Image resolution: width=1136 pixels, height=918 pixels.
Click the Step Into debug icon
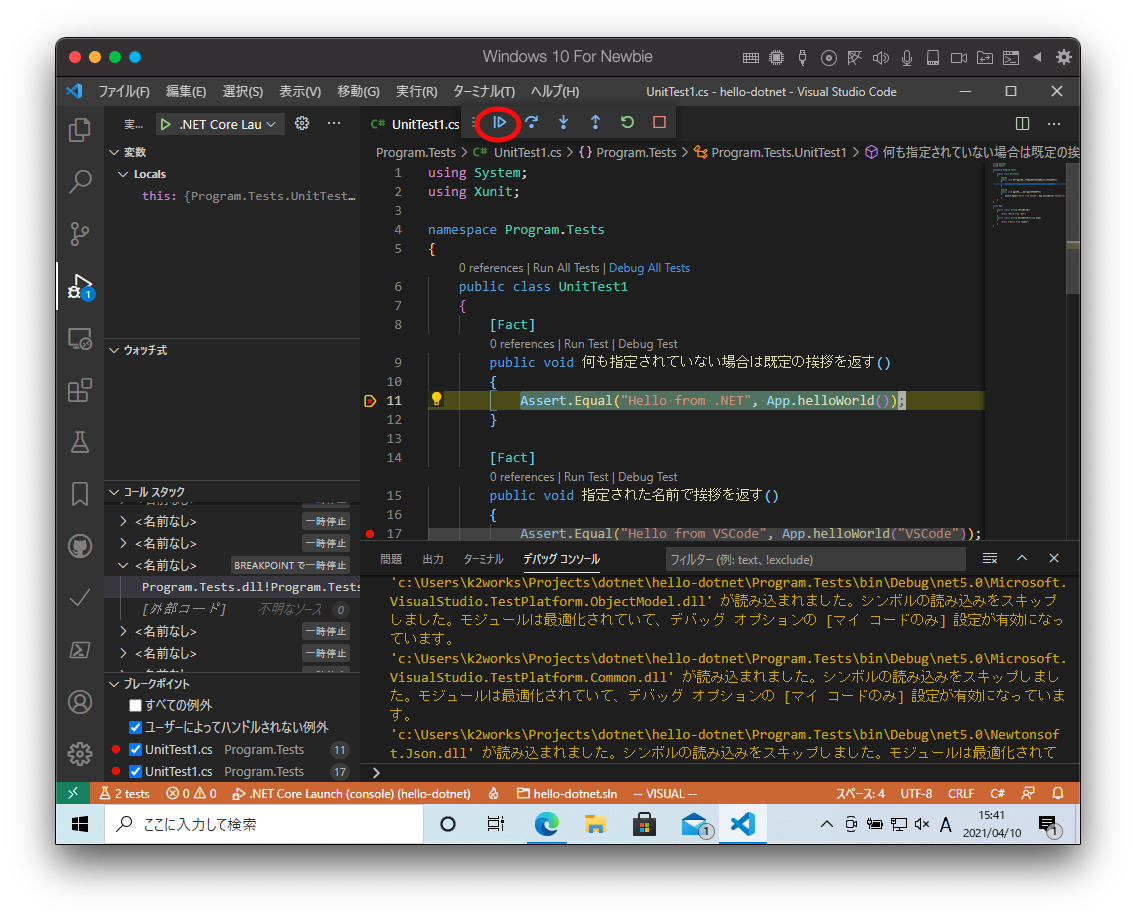(x=564, y=123)
